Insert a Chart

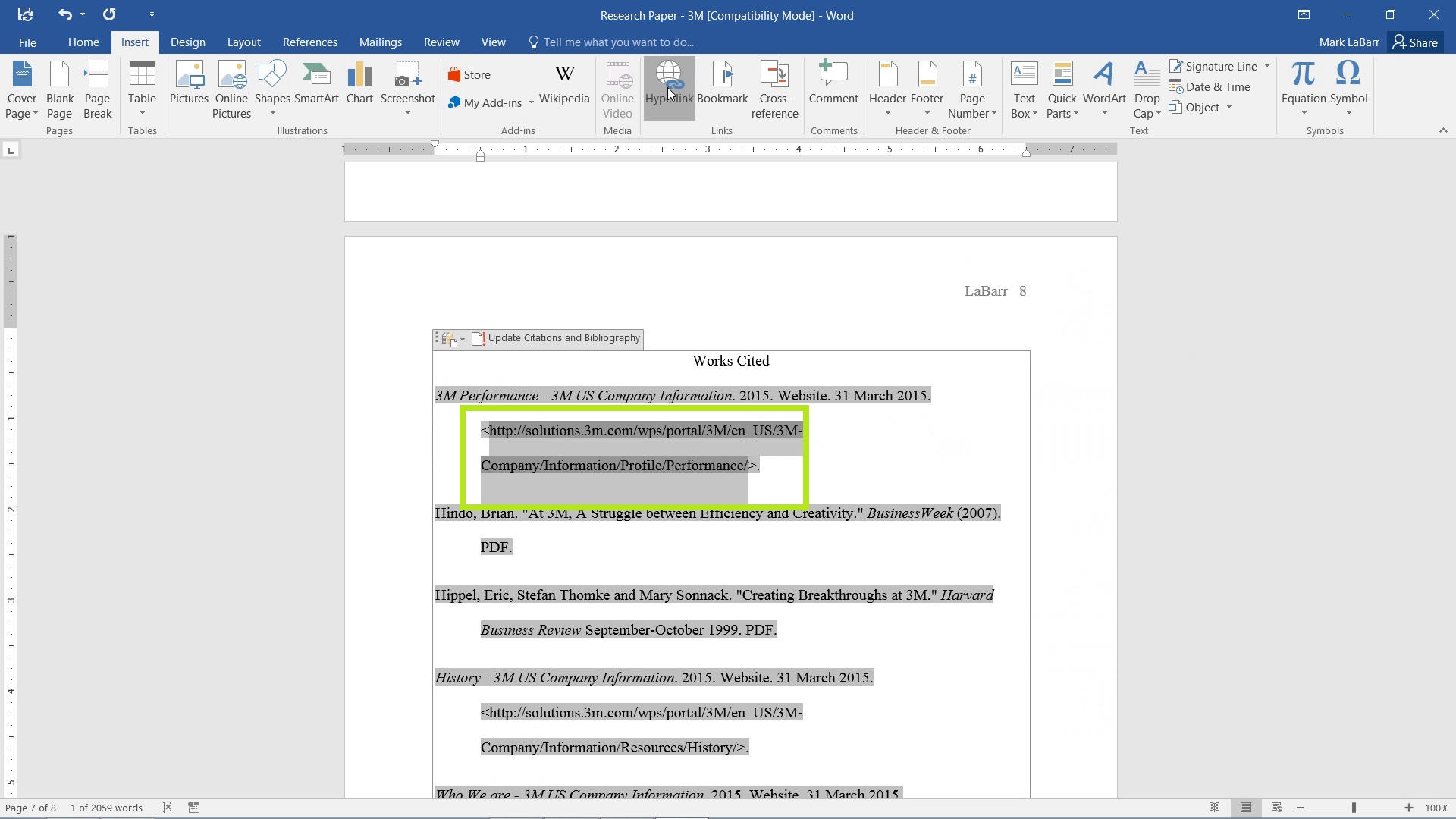click(359, 83)
